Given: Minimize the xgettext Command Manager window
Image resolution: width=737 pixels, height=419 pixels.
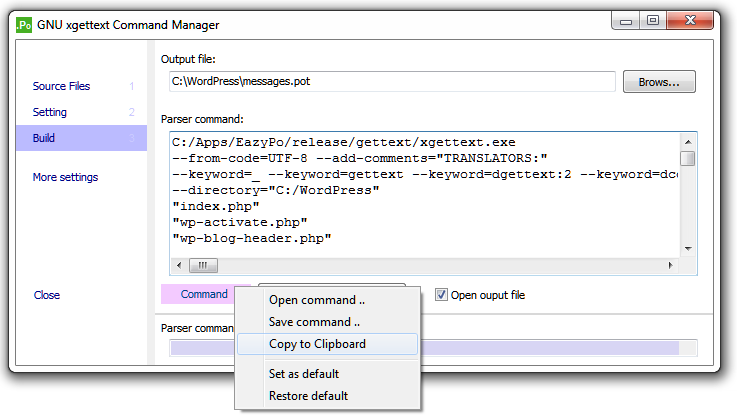Looking at the screenshot, I should pyautogui.click(x=626, y=21).
